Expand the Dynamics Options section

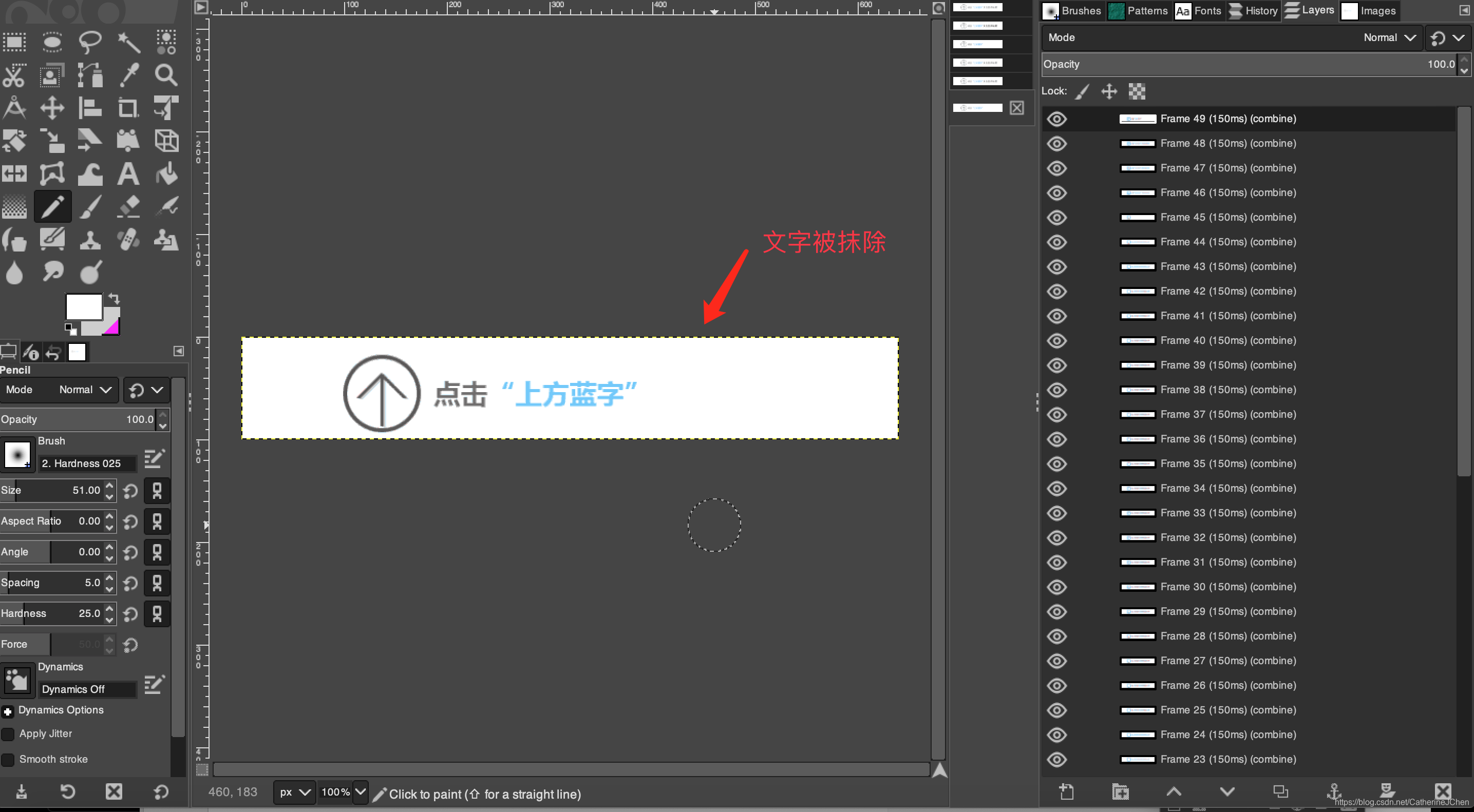click(8, 711)
